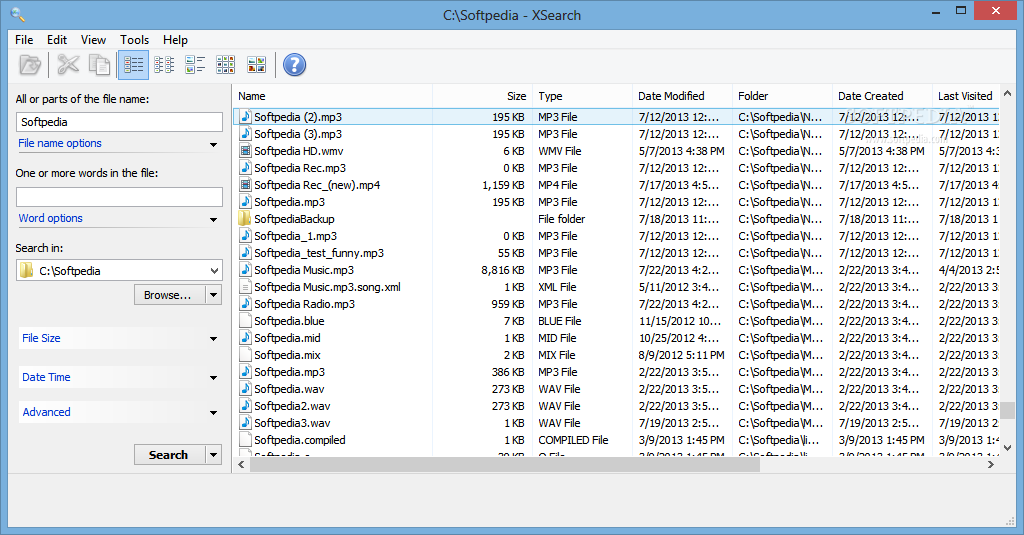Click the horizontal scrollbar right arrow
The width and height of the screenshot is (1024, 535).
[991, 464]
